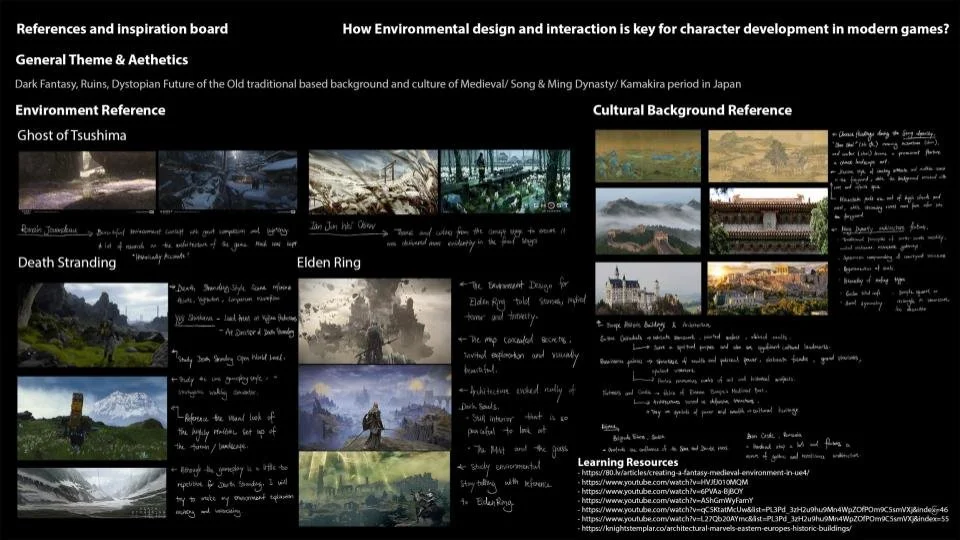960x540 pixels.
Task: Select the blue-green Chinese landscape scroll painting
Action: [648, 156]
